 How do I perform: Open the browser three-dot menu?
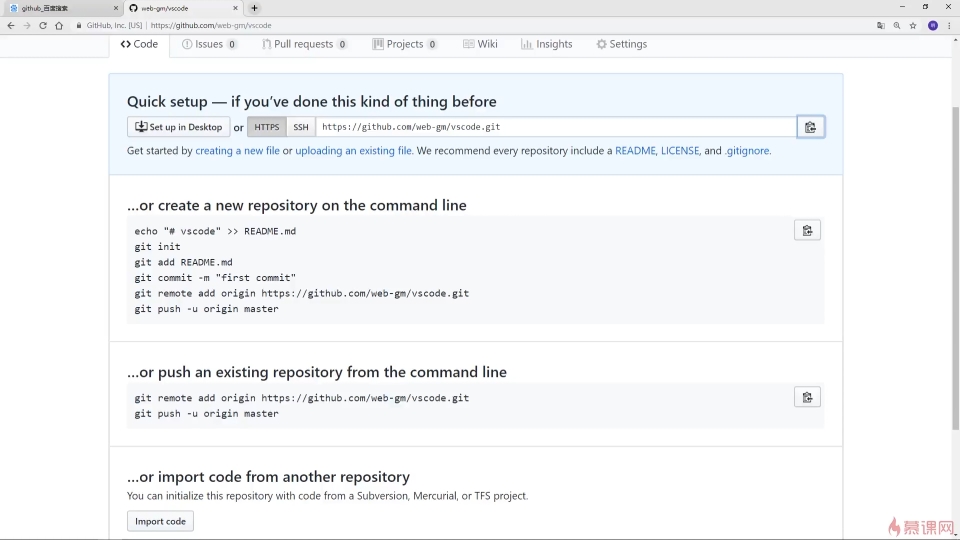(949, 25)
